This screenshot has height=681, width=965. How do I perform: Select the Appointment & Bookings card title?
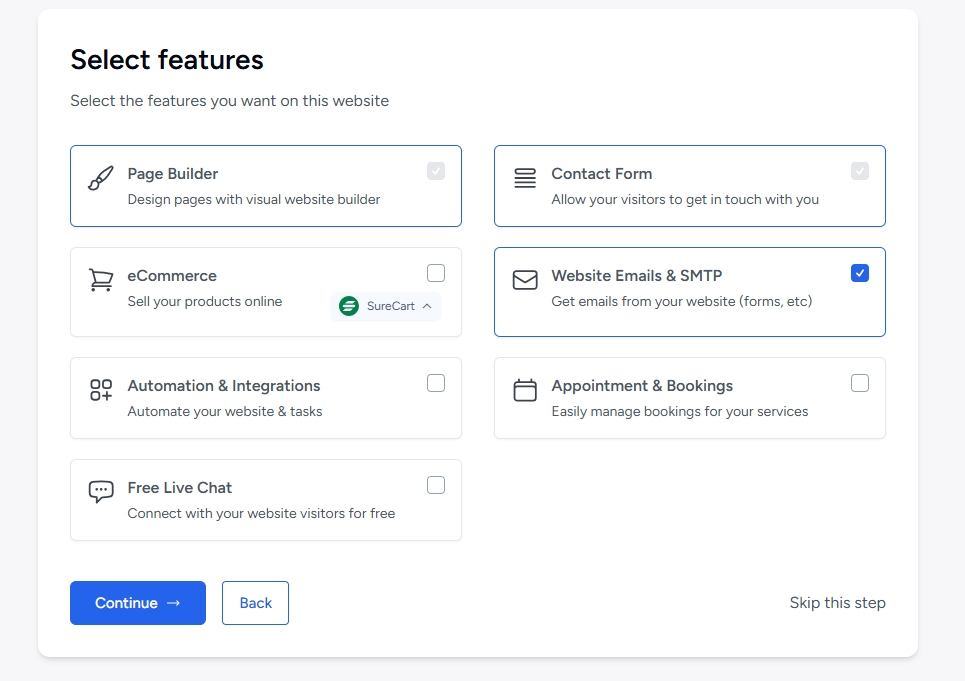coord(642,386)
